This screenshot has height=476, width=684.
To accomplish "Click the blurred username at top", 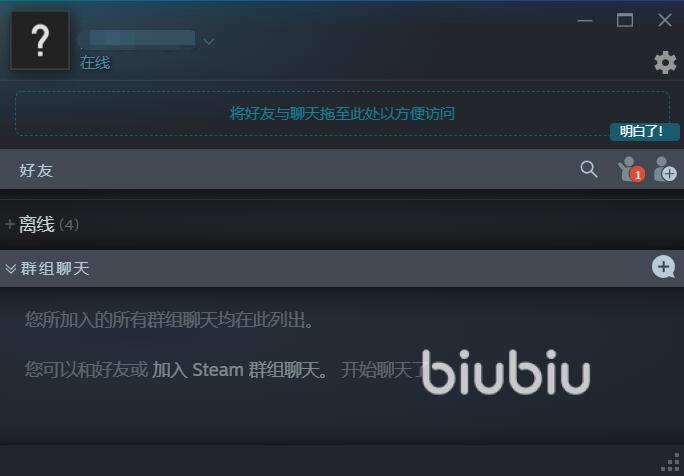I will click(137, 38).
